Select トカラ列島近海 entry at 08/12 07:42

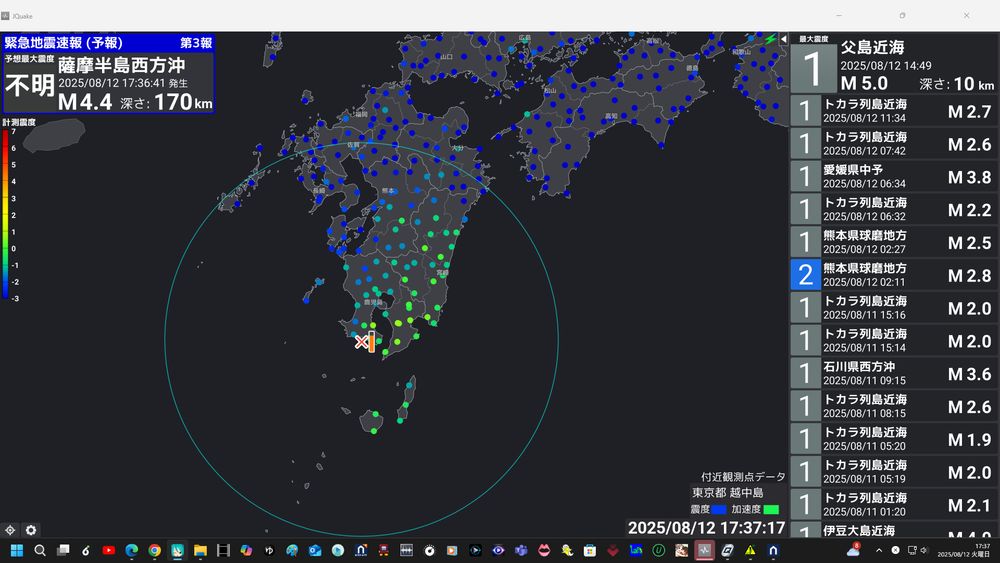pyautogui.click(x=894, y=143)
